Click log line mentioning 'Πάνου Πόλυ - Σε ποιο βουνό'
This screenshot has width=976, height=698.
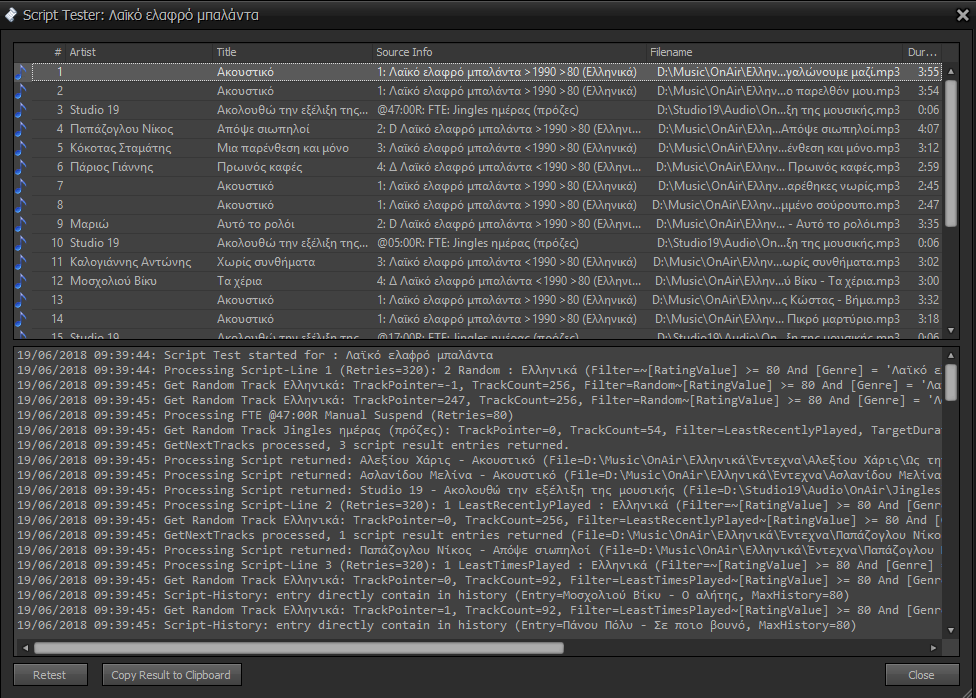(436, 625)
